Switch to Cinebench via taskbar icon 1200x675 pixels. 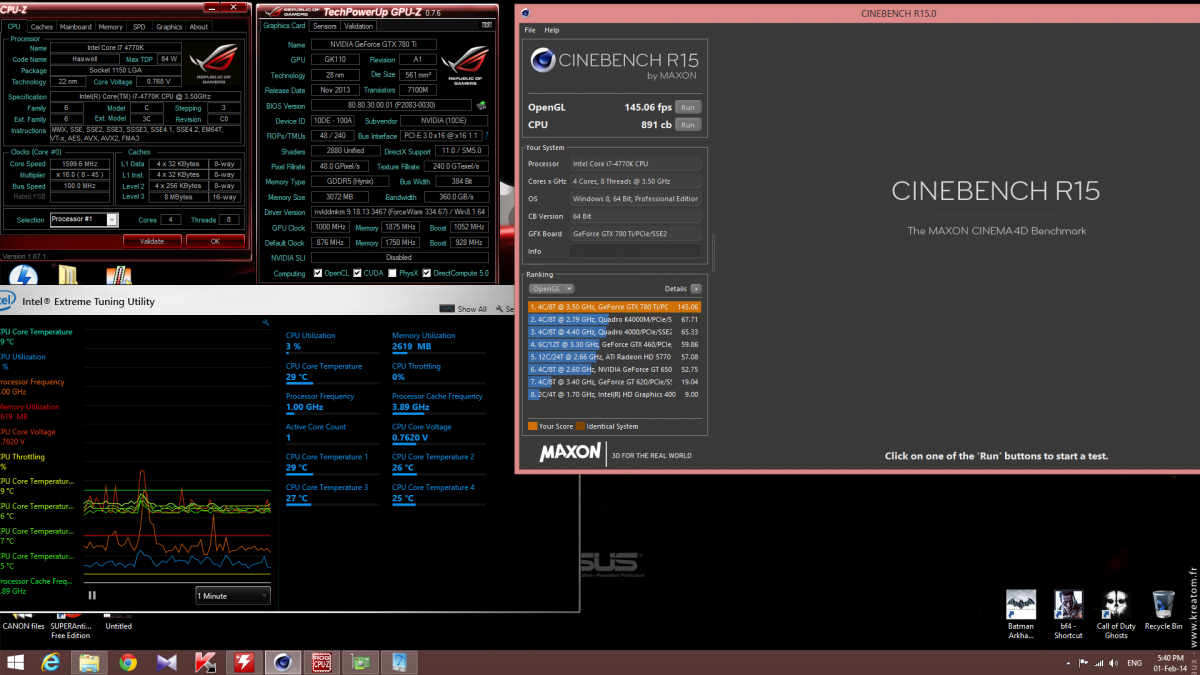click(x=283, y=661)
